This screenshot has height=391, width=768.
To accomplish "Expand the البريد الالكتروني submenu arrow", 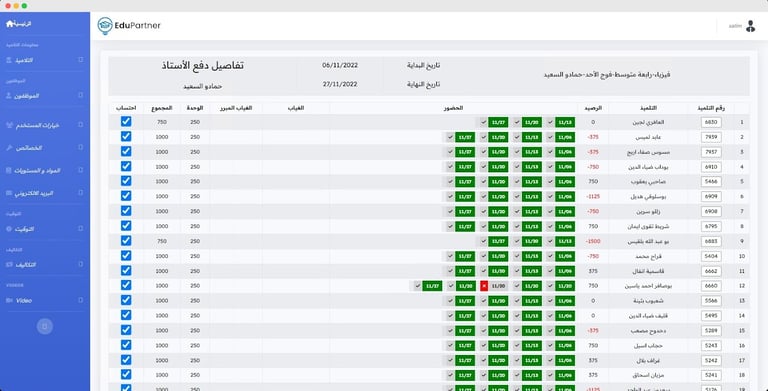I will [x=81, y=193].
